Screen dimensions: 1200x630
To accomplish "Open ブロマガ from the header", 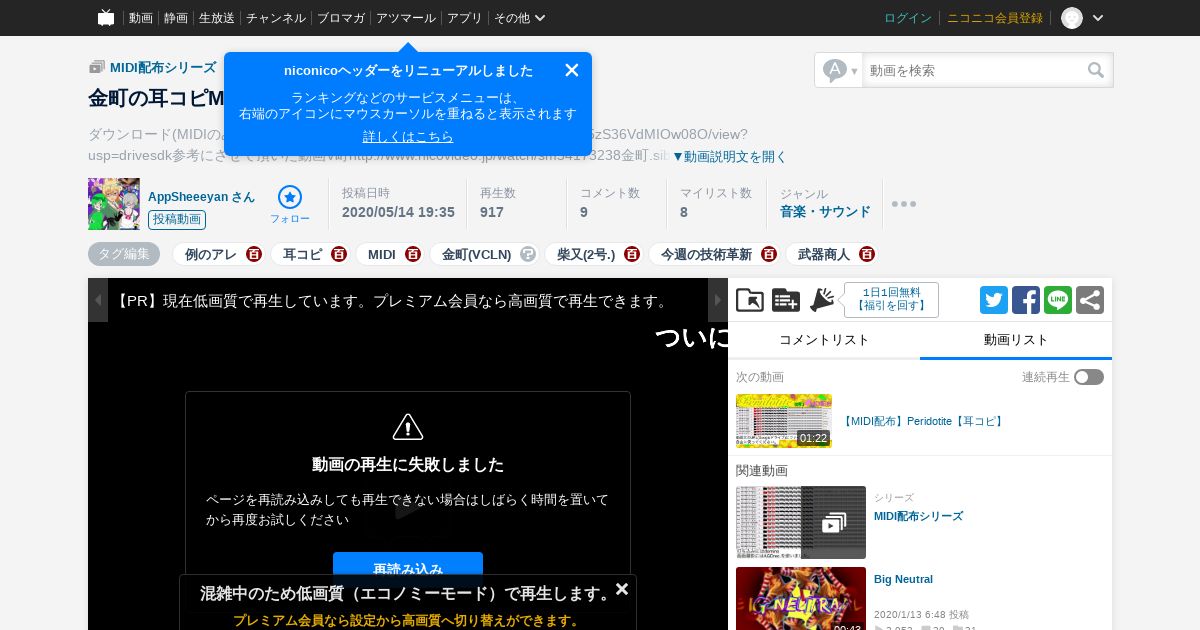I will (341, 18).
